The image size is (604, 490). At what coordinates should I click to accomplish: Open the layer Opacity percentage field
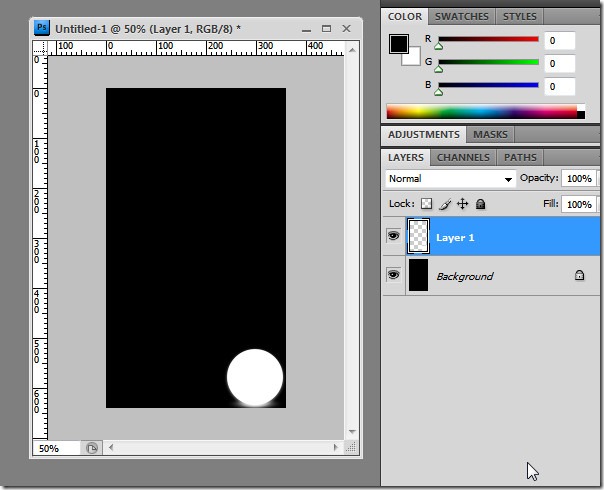coord(577,179)
